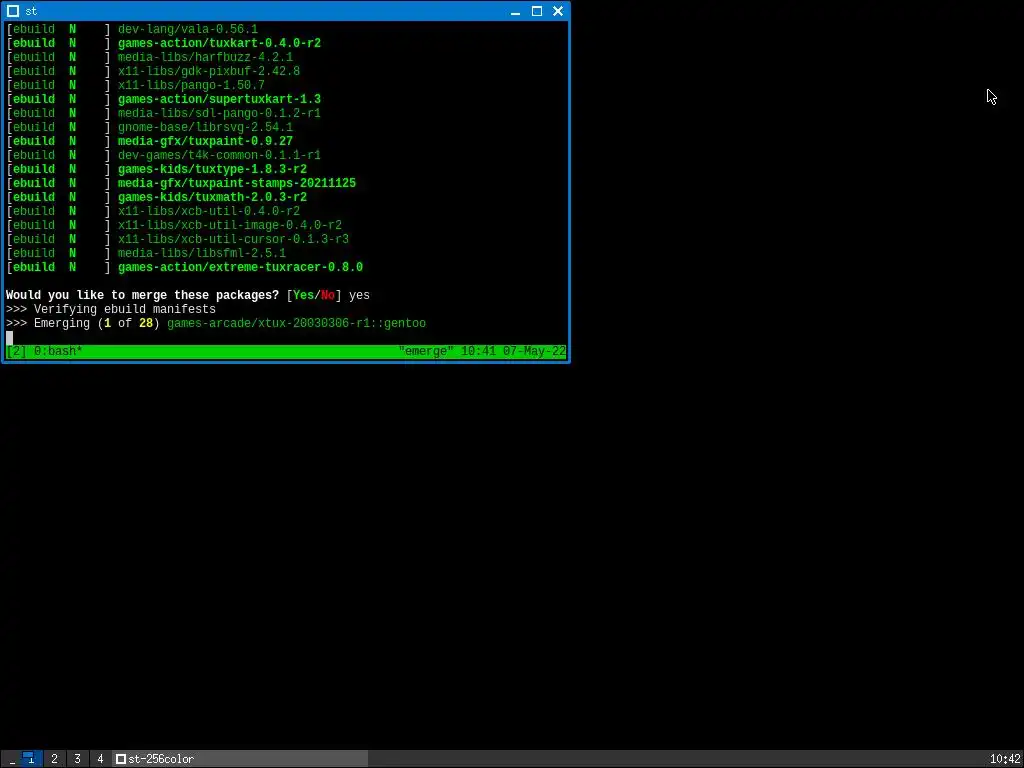Select the st-256color taskbar entry
This screenshot has width=1024, height=768.
coord(240,758)
